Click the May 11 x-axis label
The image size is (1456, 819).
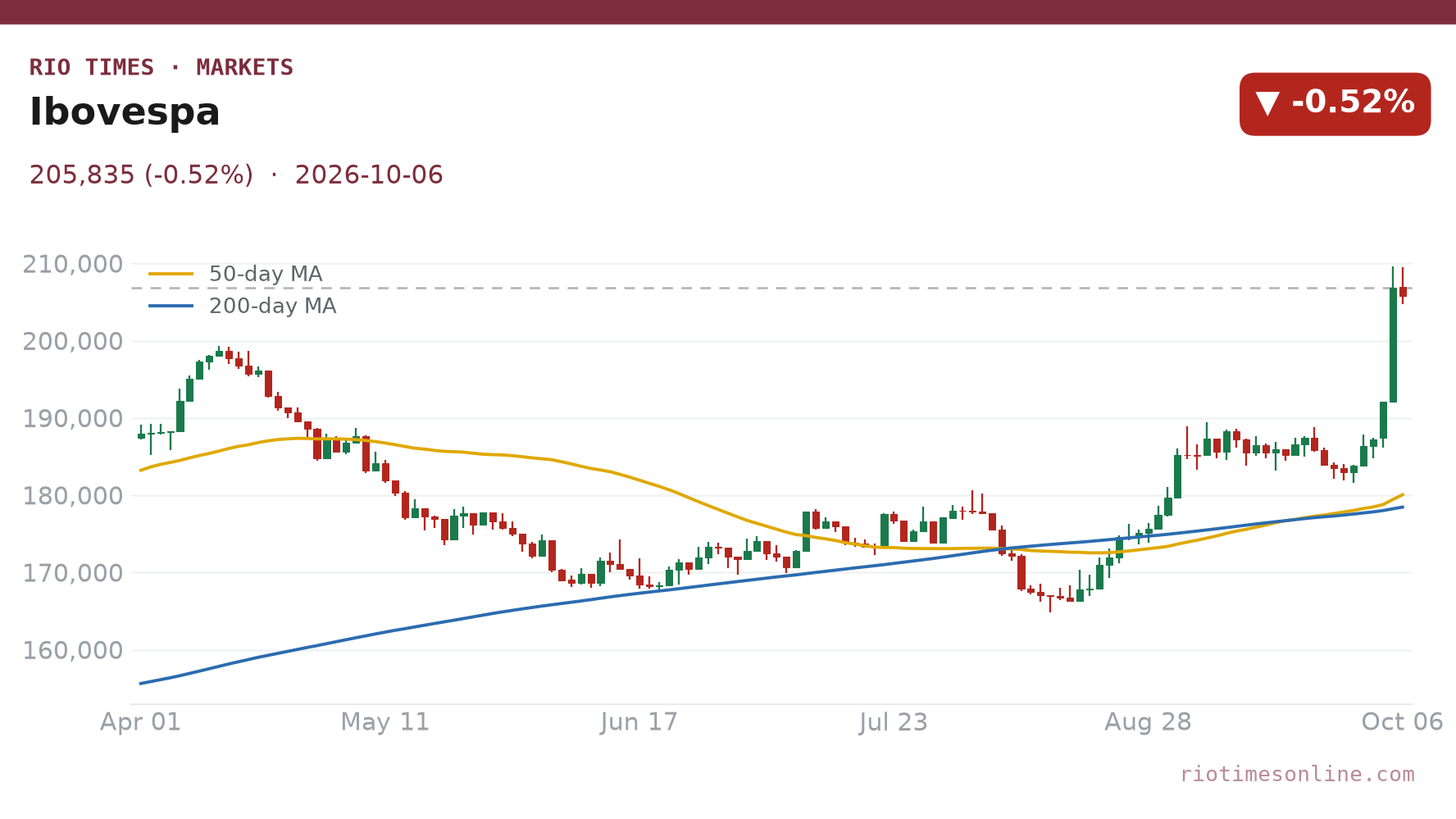tap(385, 722)
